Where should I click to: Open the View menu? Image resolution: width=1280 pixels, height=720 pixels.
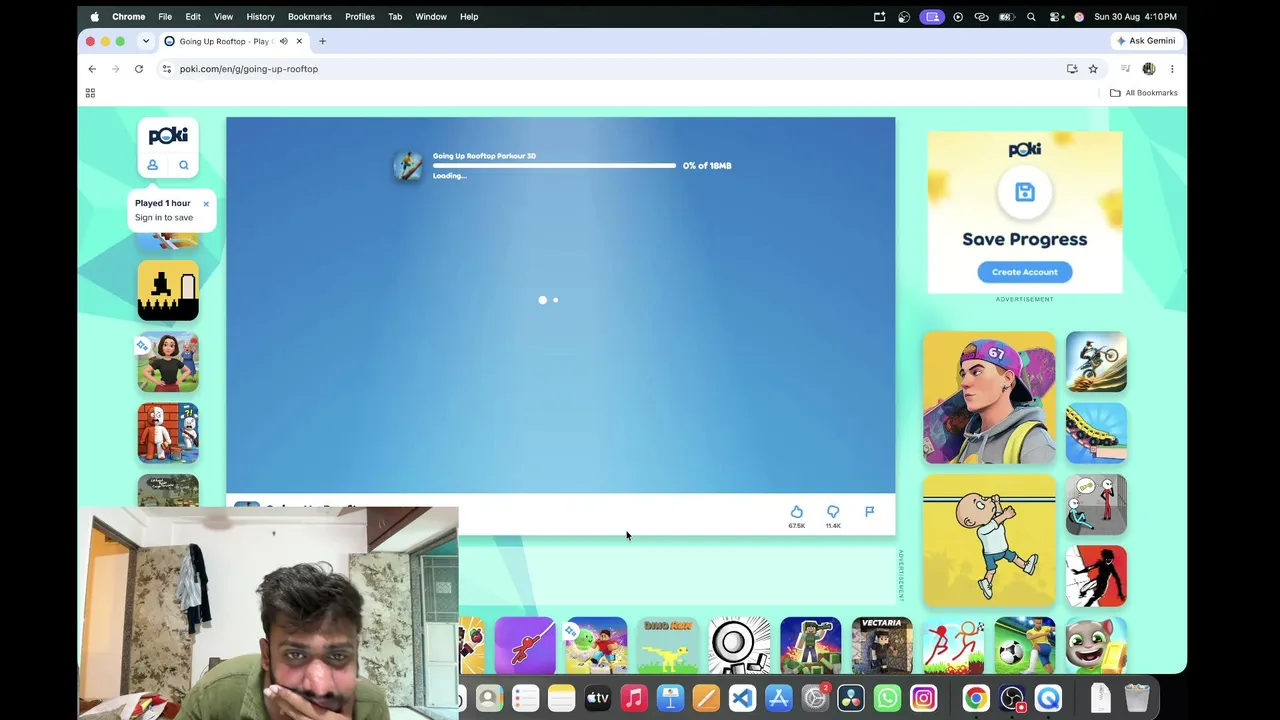[x=223, y=16]
